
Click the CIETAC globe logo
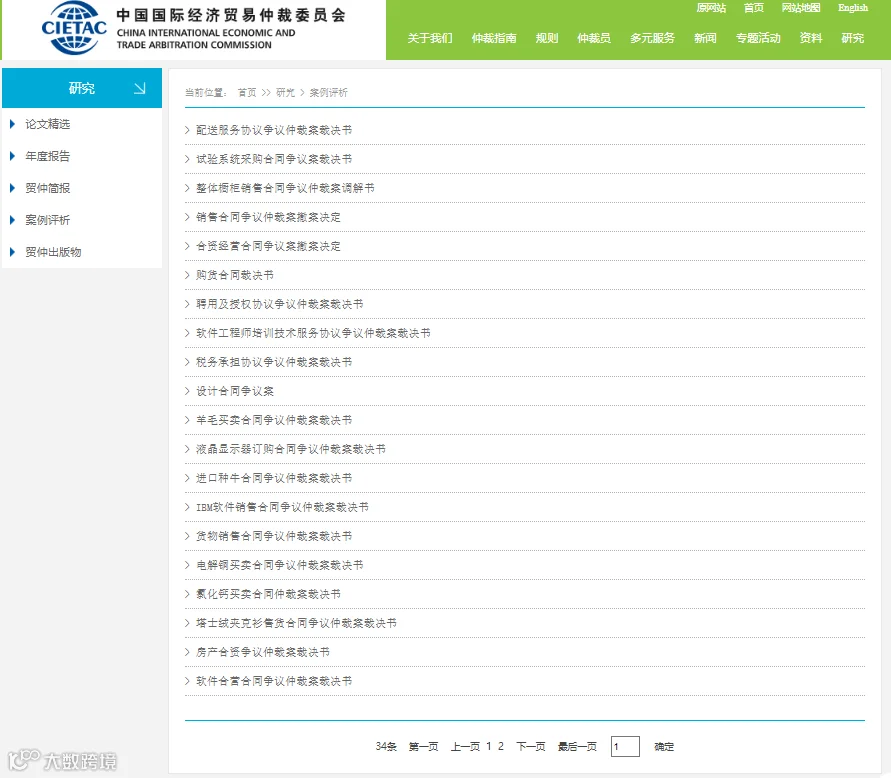74,28
